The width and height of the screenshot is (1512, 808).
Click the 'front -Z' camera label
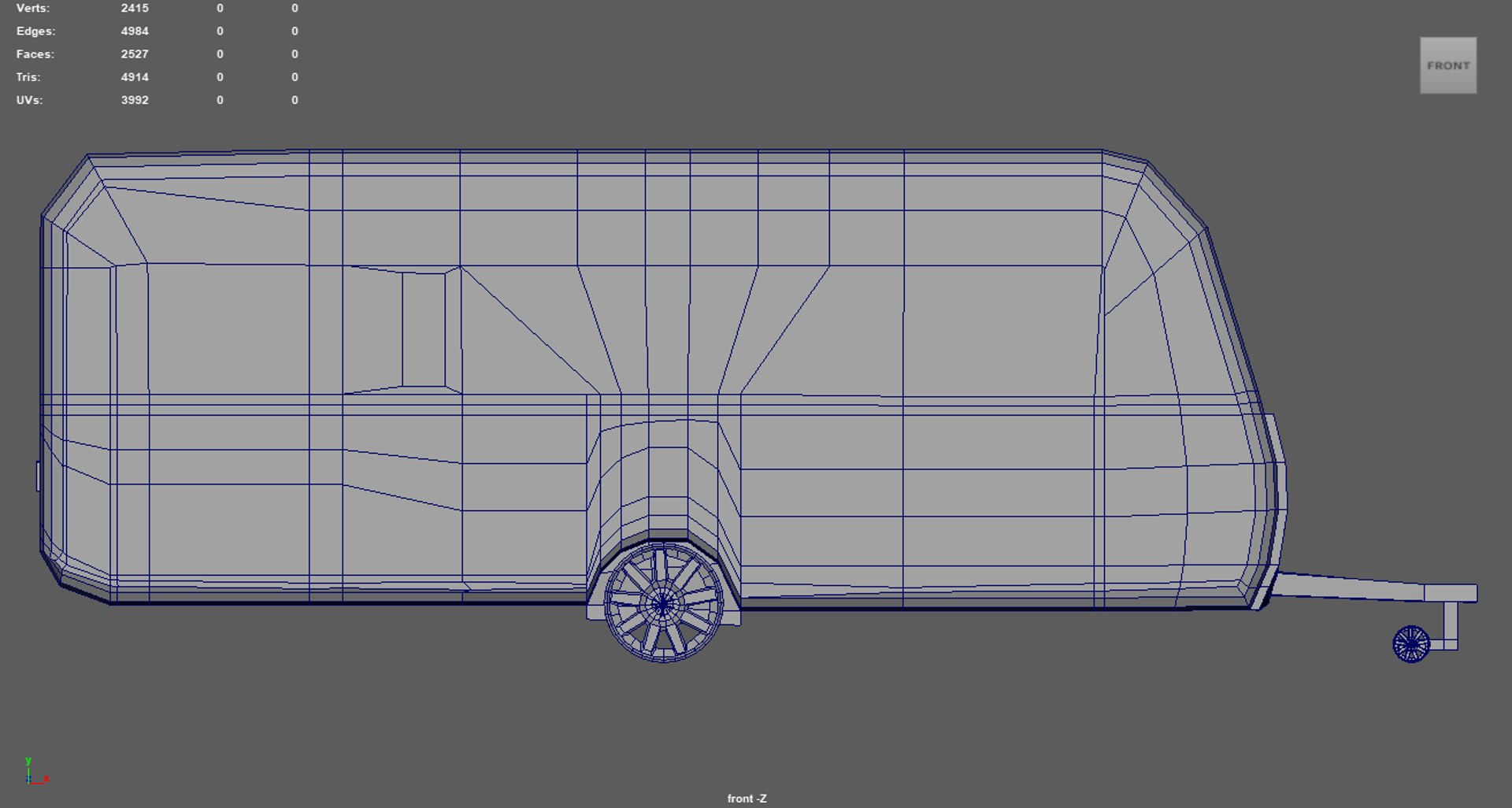pos(747,798)
